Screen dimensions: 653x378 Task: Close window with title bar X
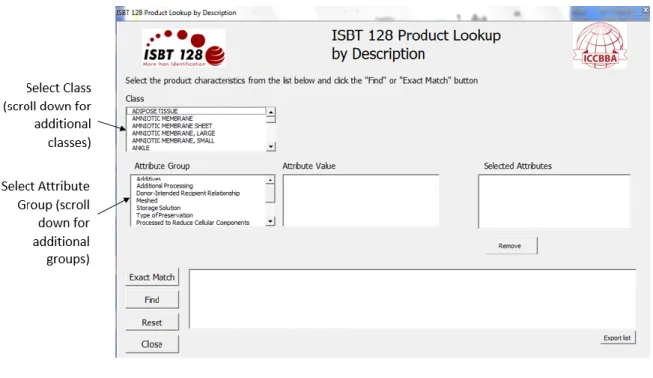645,10
